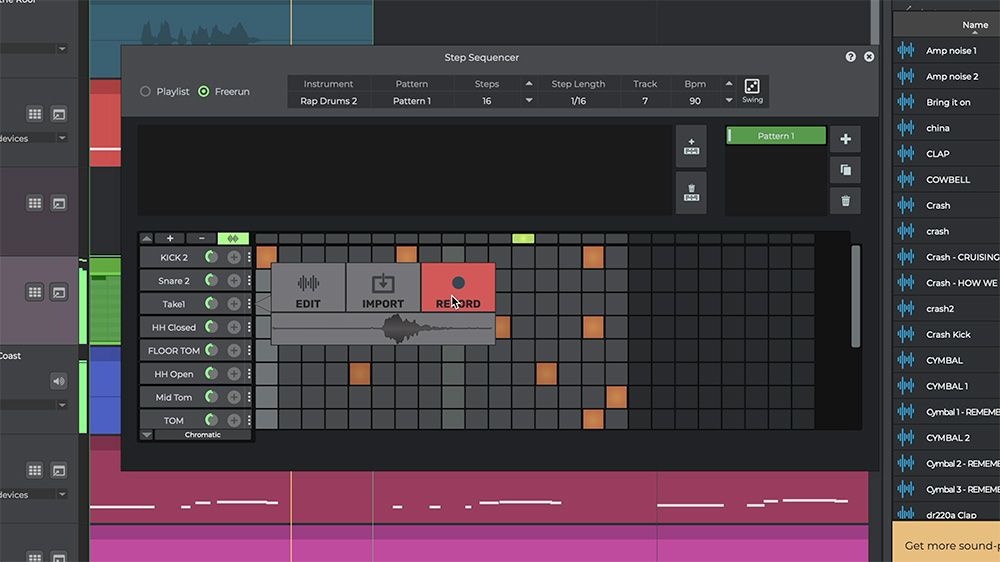Toggle active Mid Tom step
This screenshot has height=562, width=1000.
point(616,397)
